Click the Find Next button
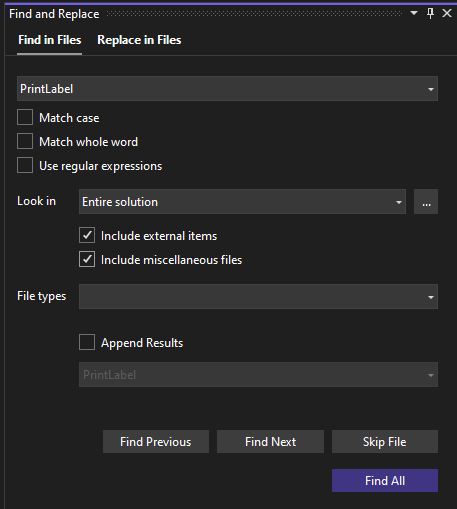The image size is (457, 509). 270,442
